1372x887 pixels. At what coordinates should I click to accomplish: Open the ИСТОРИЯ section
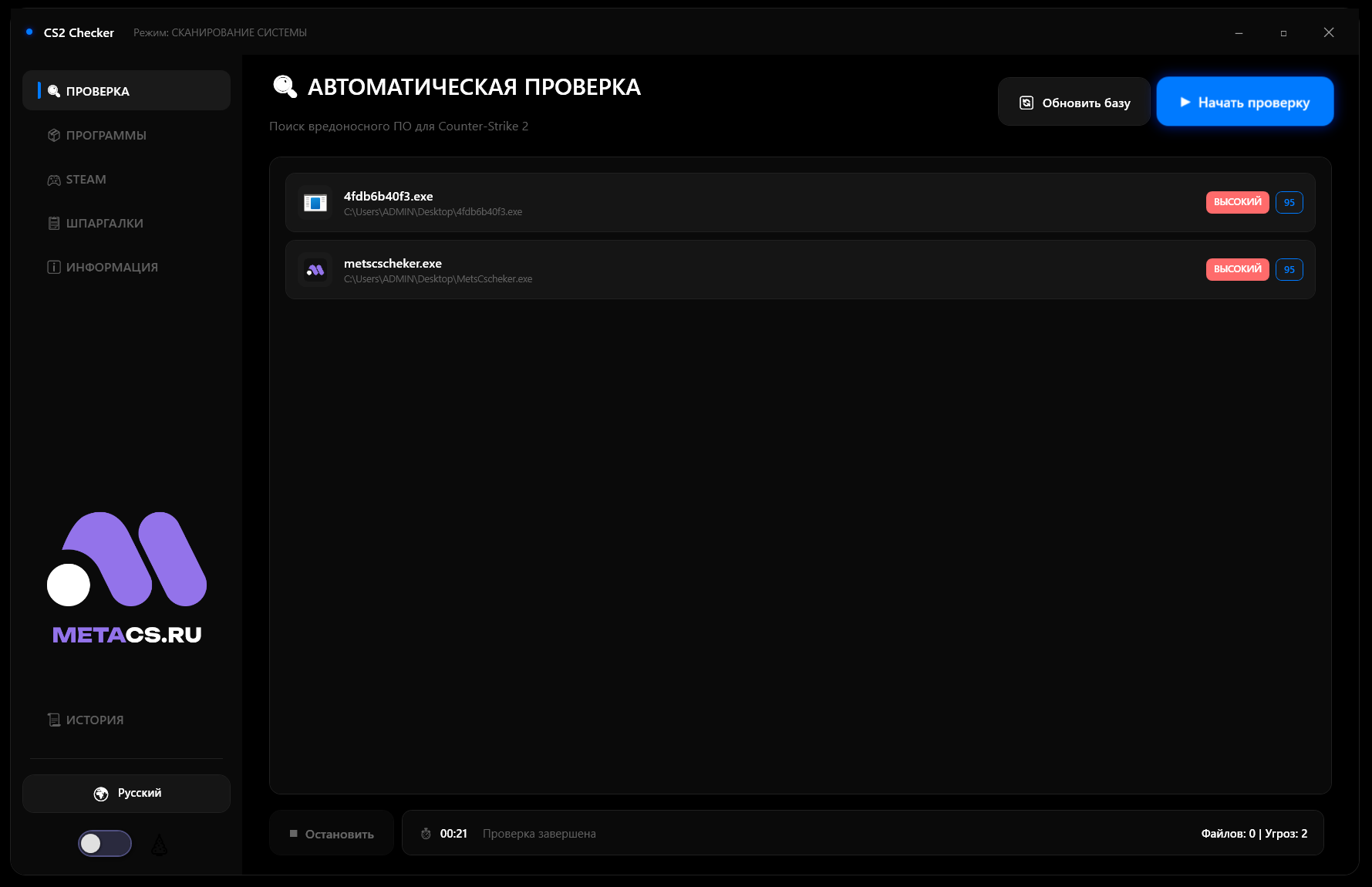pyautogui.click(x=94, y=720)
